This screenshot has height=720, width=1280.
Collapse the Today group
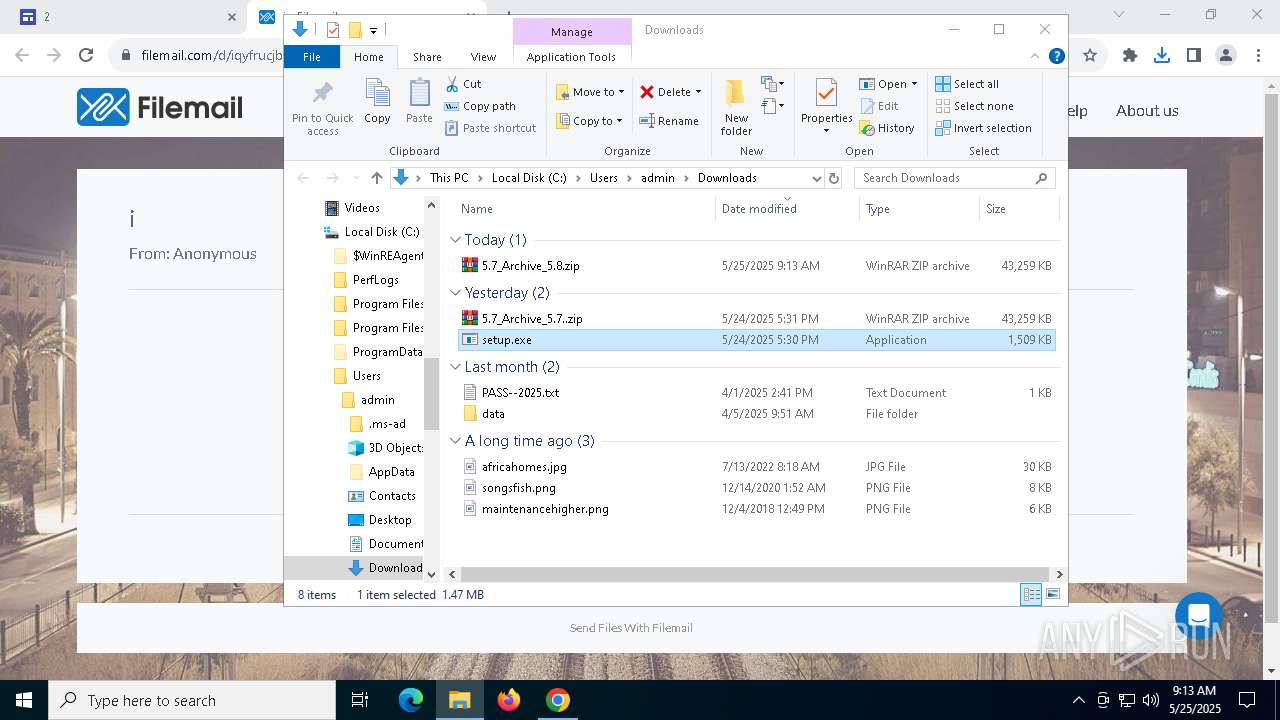pos(455,240)
